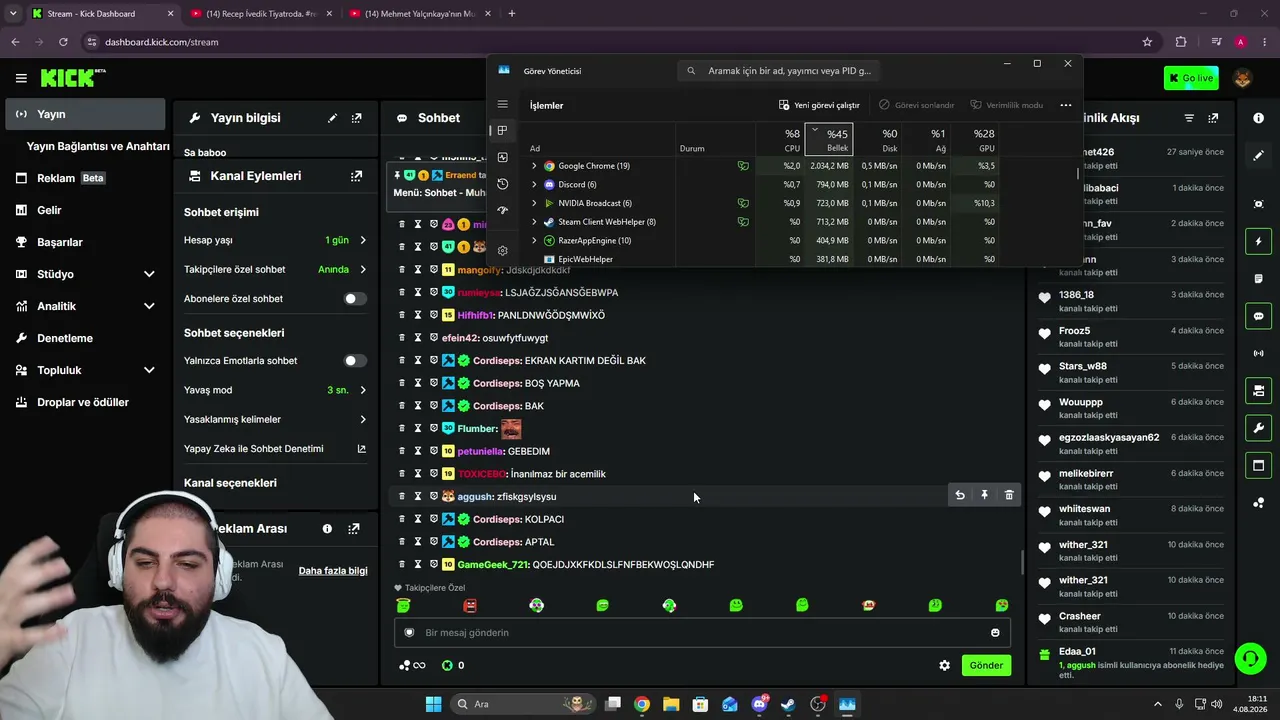1280x720 pixels.
Task: Click Chrome extensions puzzle icon
Action: point(1181,42)
